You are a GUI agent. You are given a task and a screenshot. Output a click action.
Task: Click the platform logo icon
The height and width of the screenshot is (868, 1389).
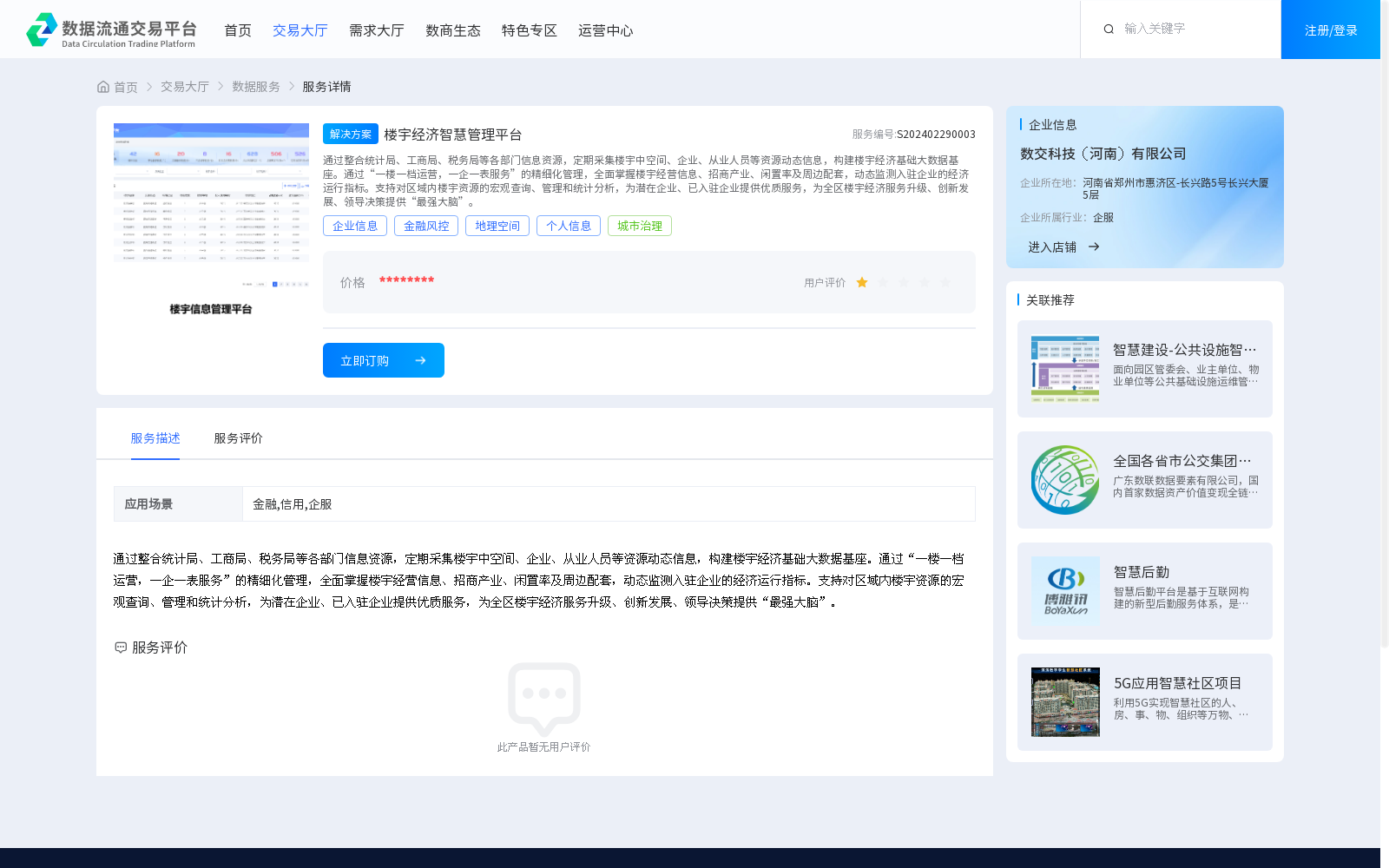click(42, 30)
